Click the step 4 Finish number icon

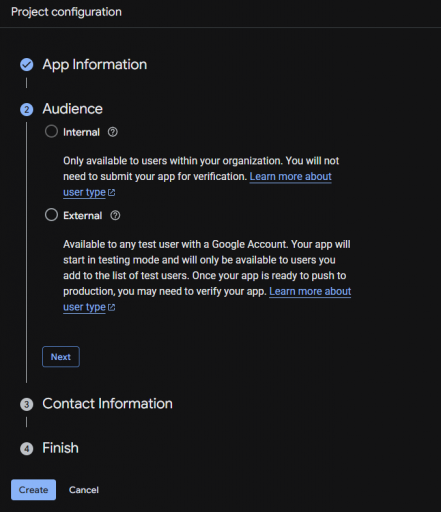coord(27,449)
